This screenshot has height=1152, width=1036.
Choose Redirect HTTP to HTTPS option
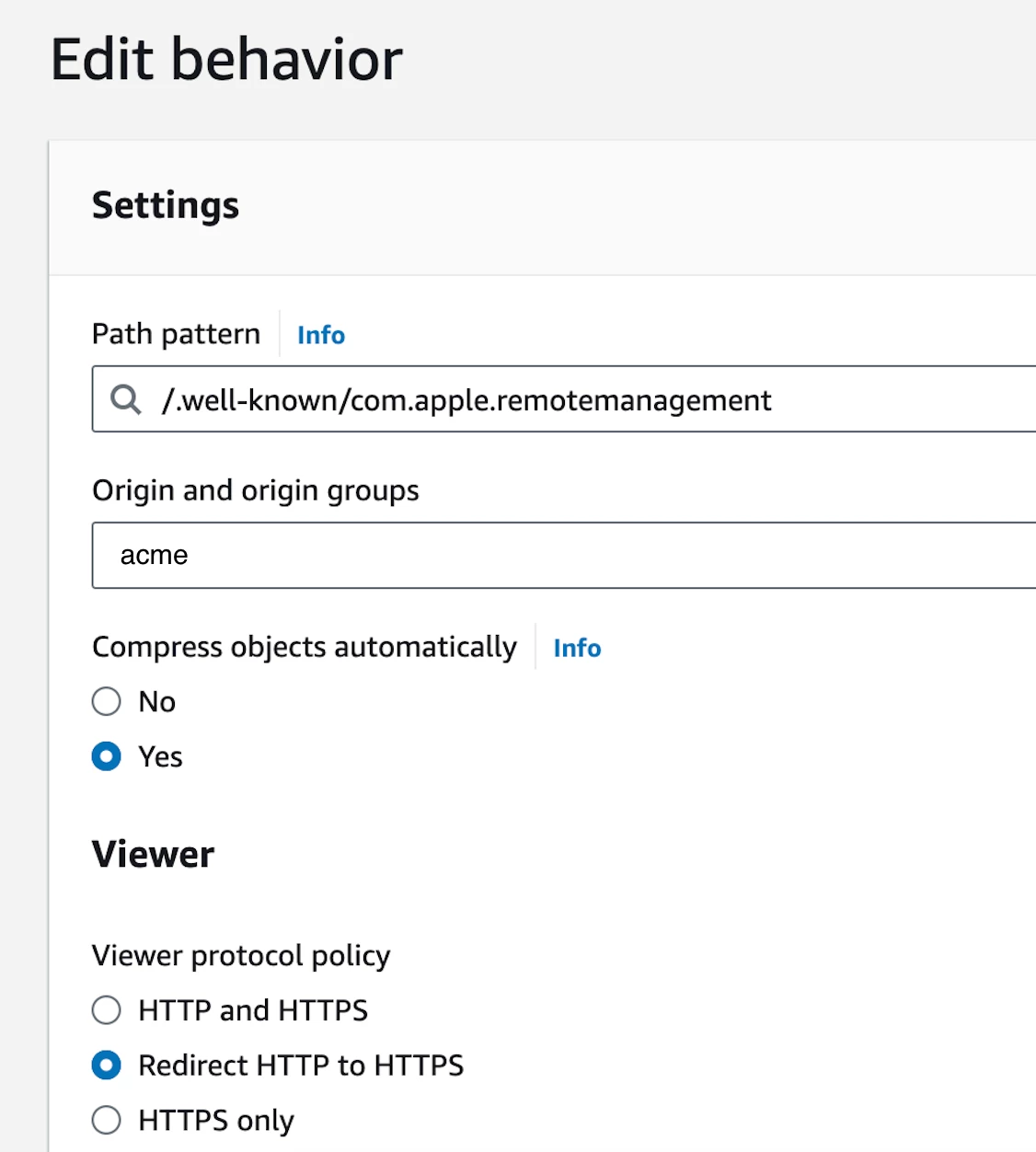[x=107, y=1066]
